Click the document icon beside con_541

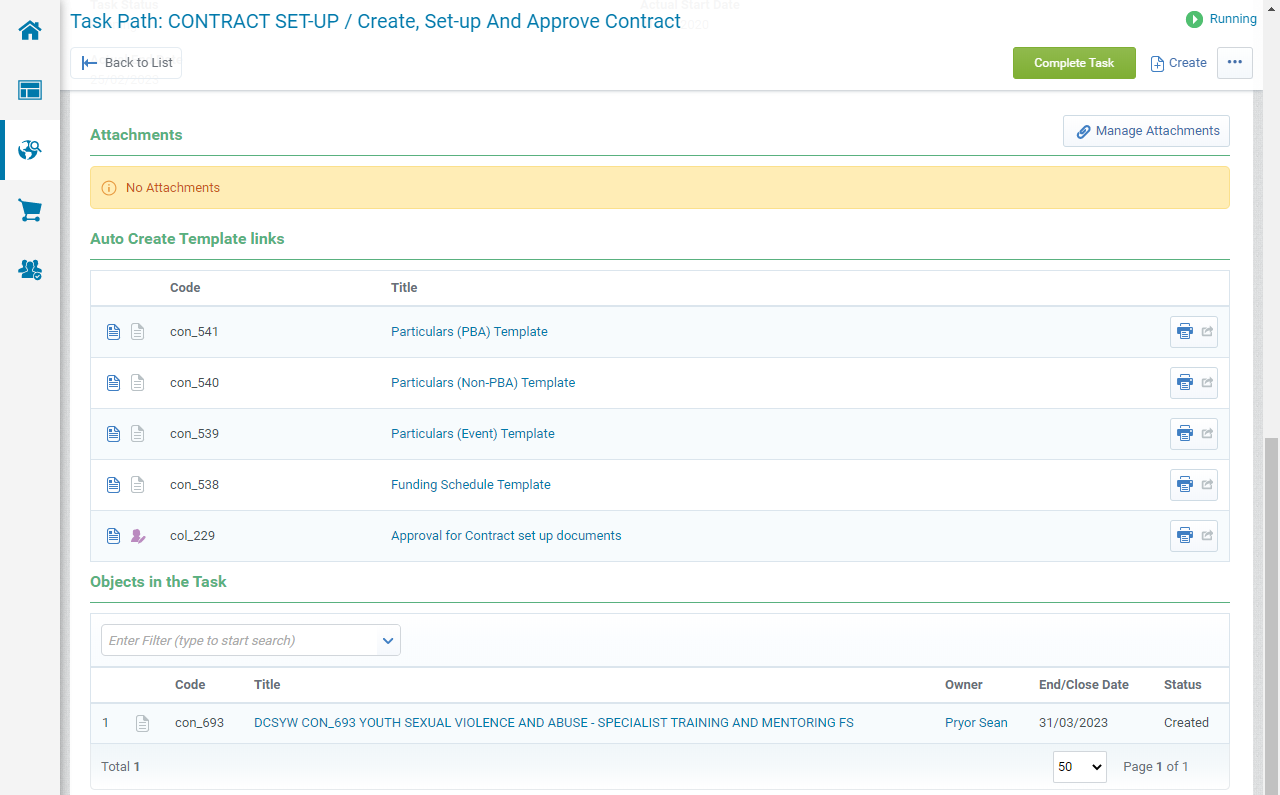point(113,331)
